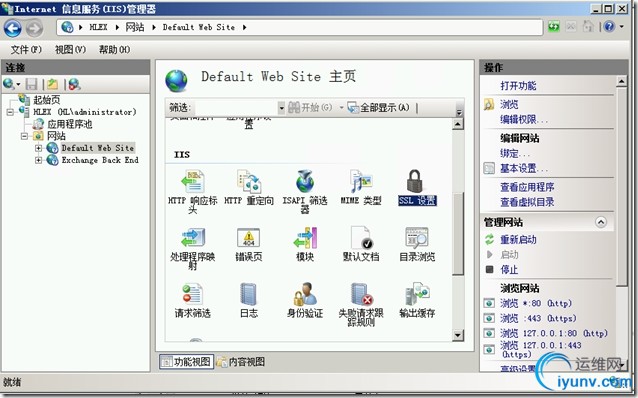Collapse the HLEX server tree node
Viewport: 638px width, 398px height.
pos(10,112)
